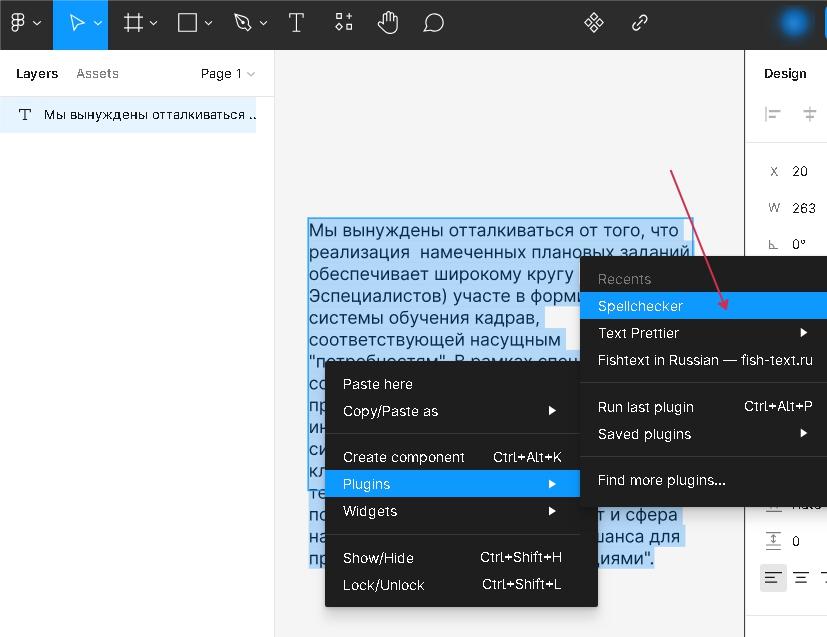827x637 pixels.
Task: Open the Figma main menu
Action: pos(24,23)
